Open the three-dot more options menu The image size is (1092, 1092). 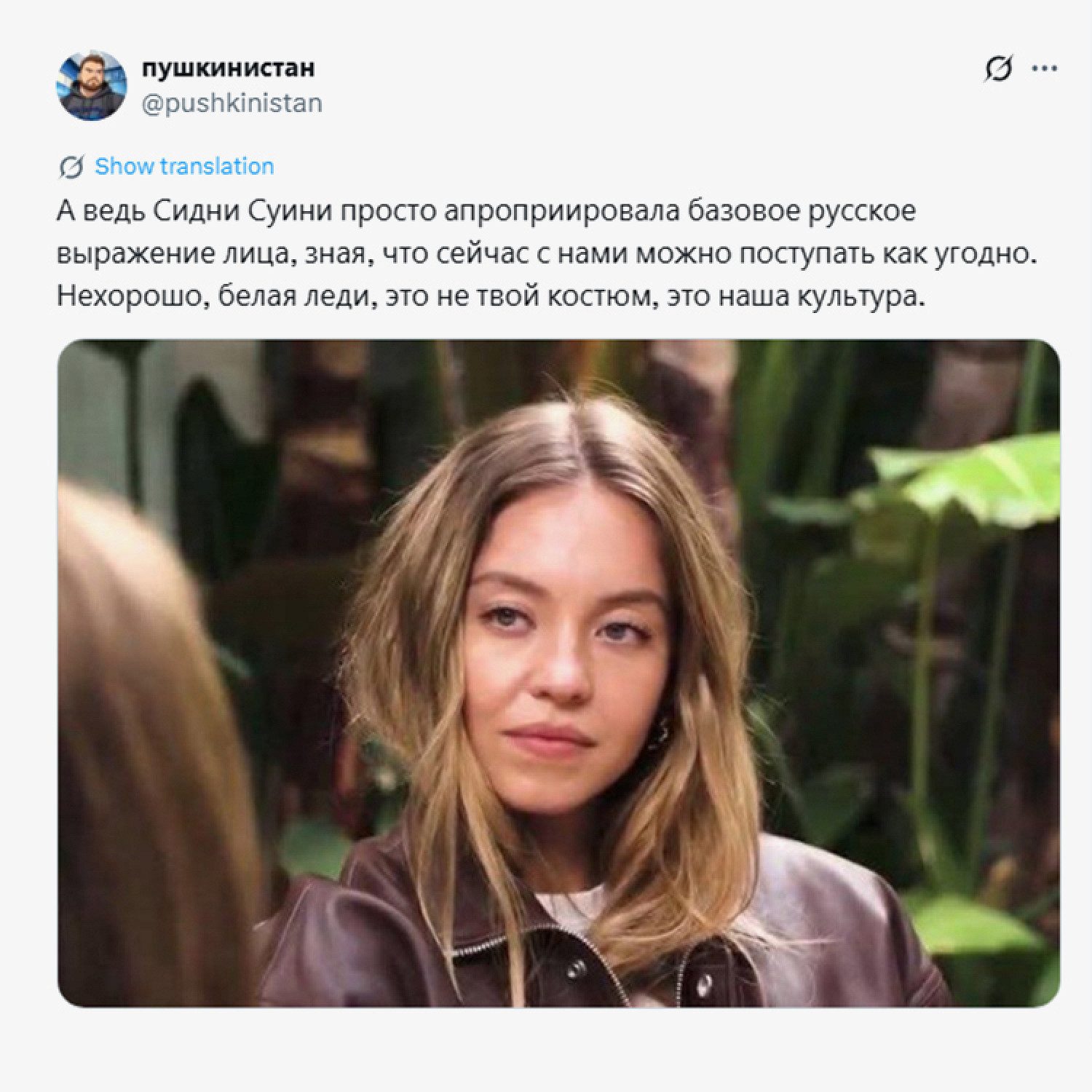(x=1045, y=69)
